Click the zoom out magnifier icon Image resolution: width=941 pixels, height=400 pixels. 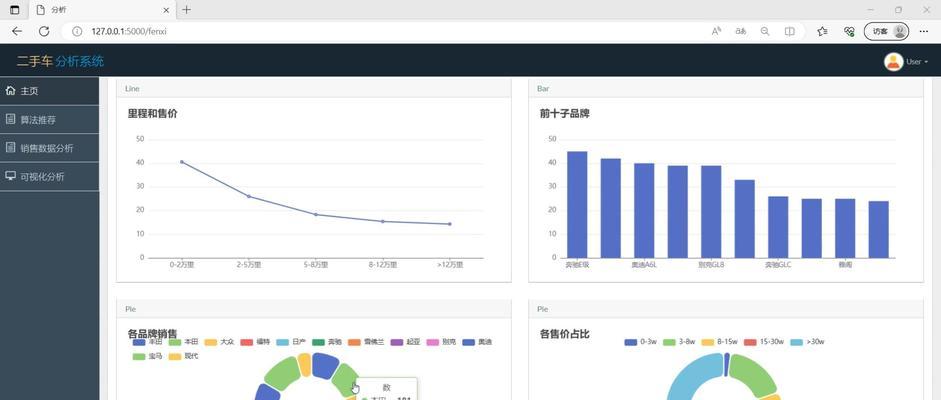click(x=765, y=31)
